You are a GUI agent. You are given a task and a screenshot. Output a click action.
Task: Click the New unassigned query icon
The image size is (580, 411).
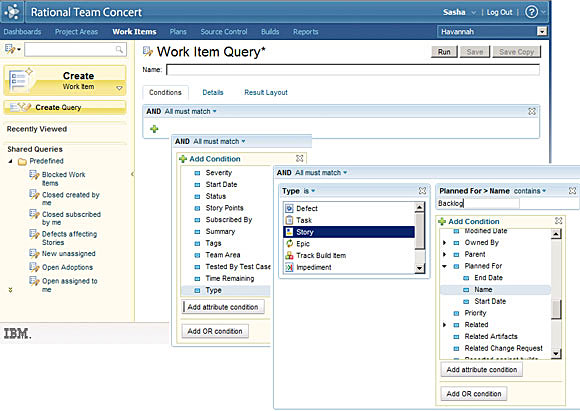34,253
